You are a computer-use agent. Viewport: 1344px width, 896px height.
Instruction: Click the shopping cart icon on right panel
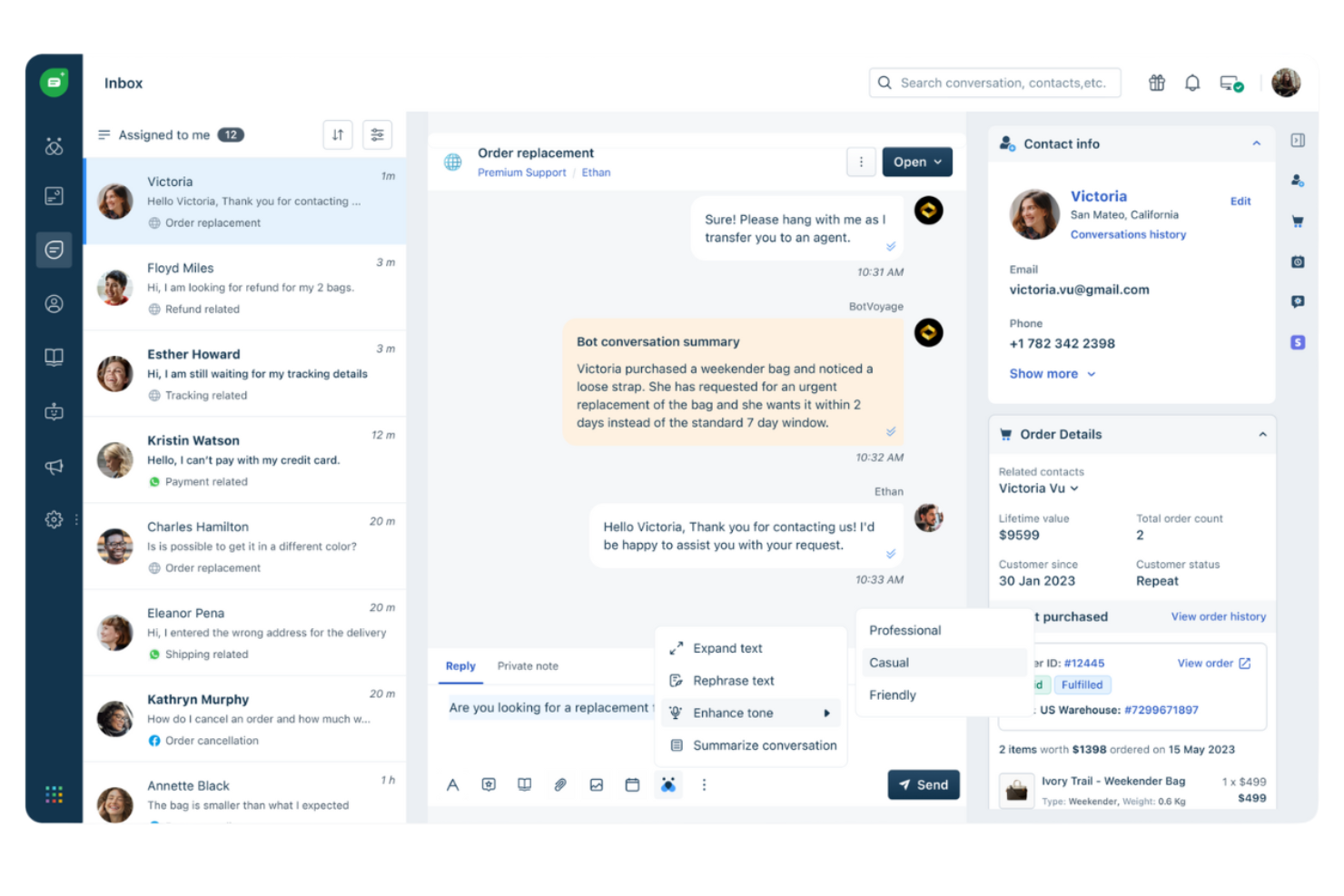pyautogui.click(x=1298, y=221)
